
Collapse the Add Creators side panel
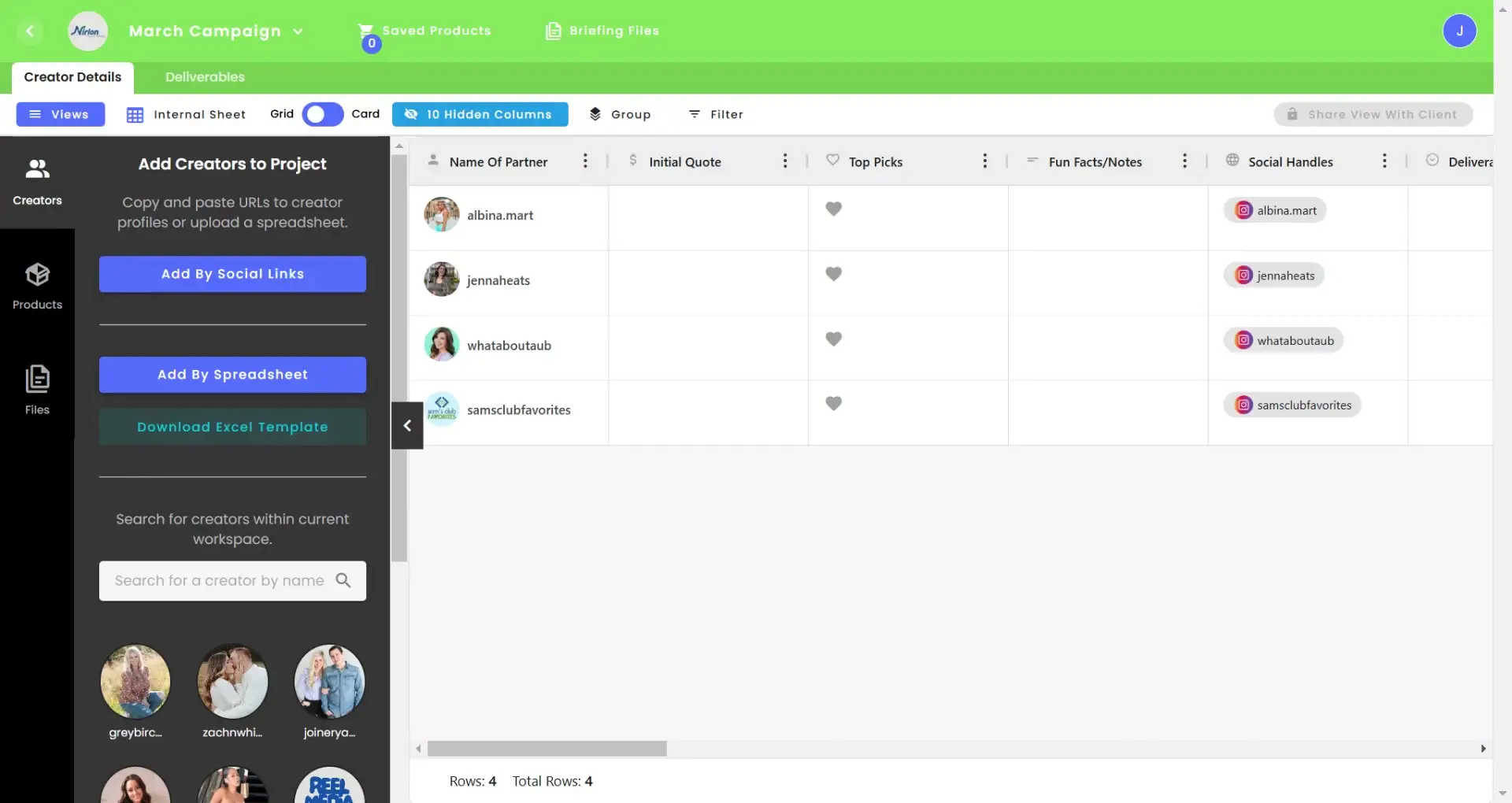click(406, 425)
